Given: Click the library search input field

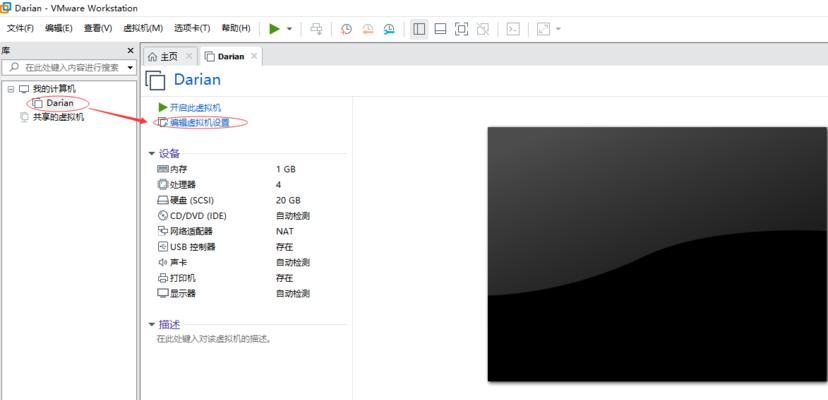Looking at the screenshot, I should pos(69,68).
